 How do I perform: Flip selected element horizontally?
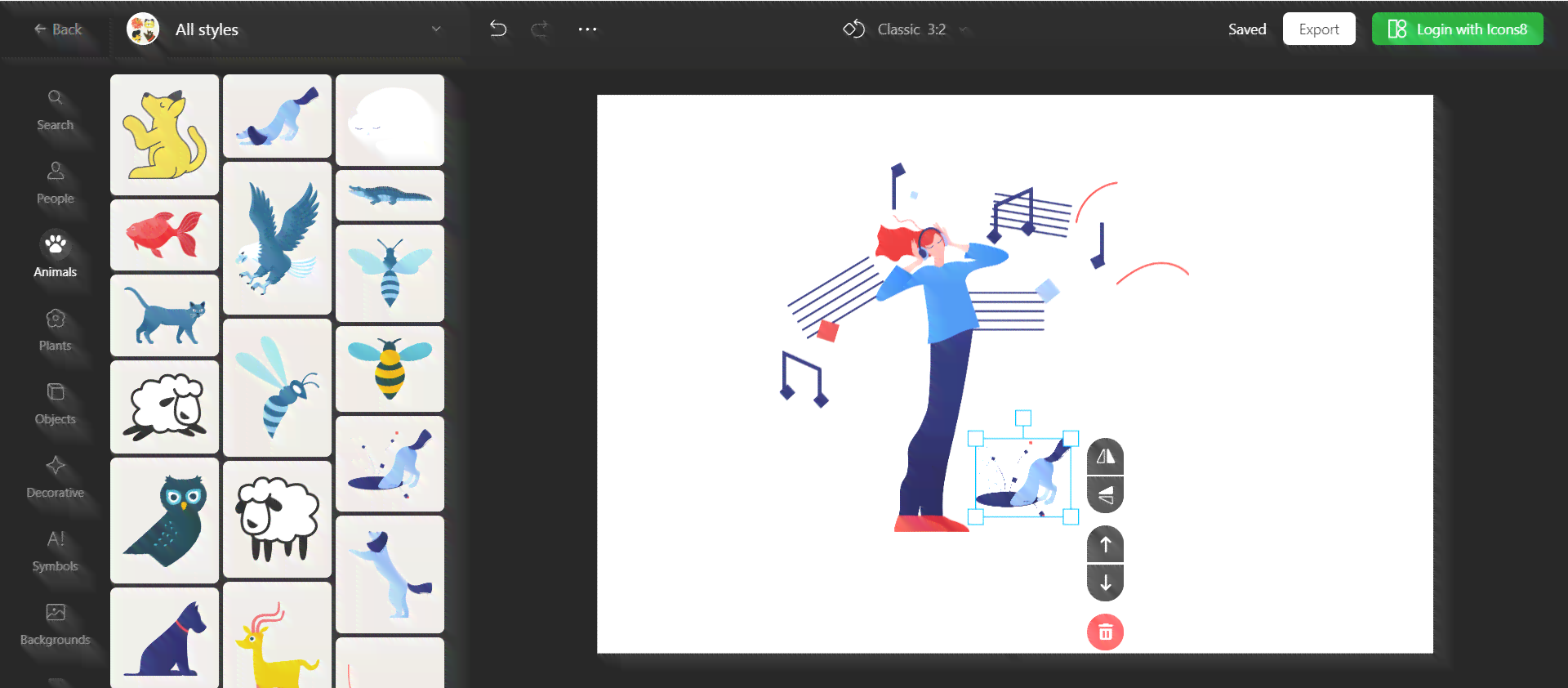click(1105, 457)
